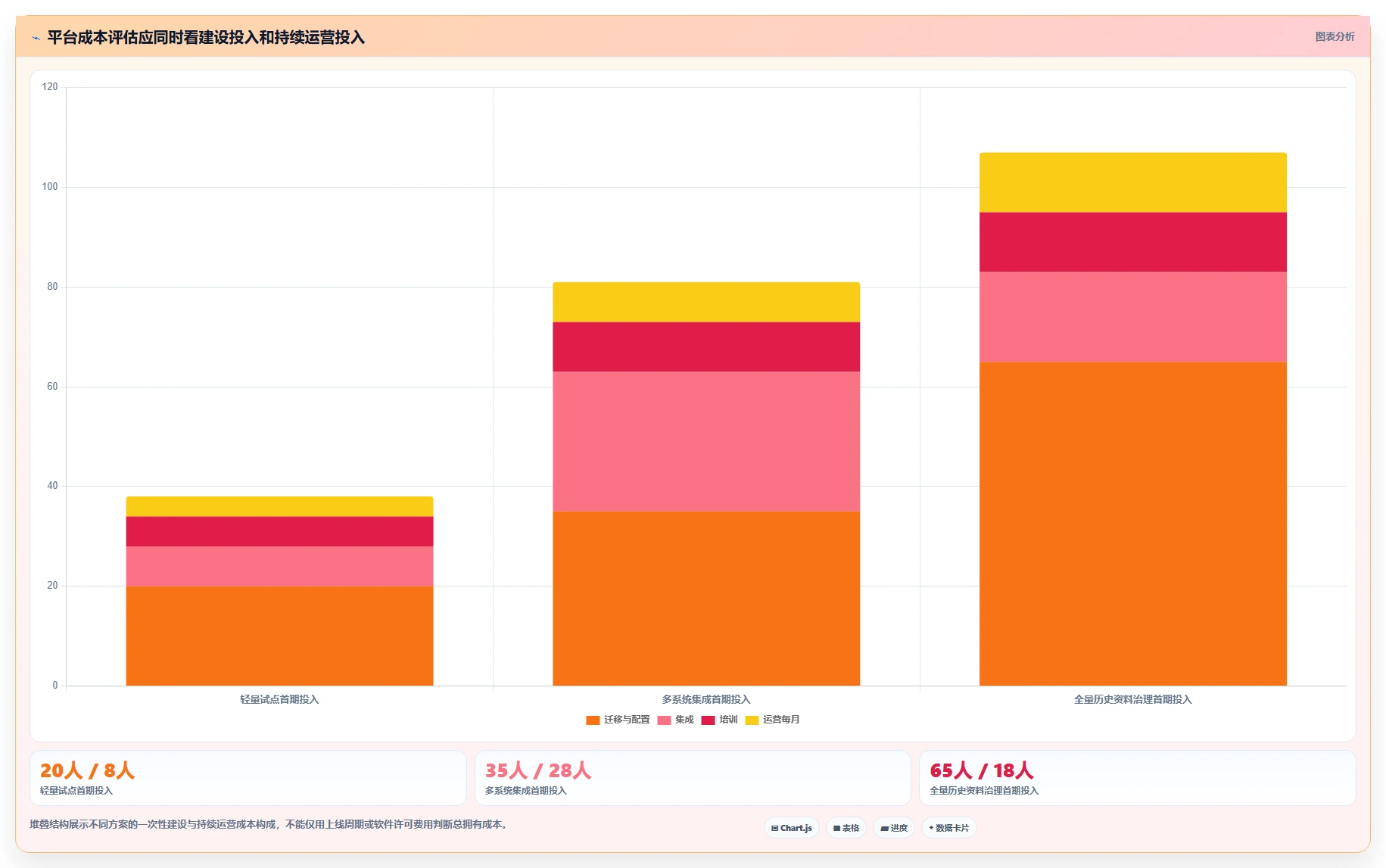Click the y-axis label 100
Image resolution: width=1386 pixels, height=868 pixels.
pyautogui.click(x=50, y=187)
